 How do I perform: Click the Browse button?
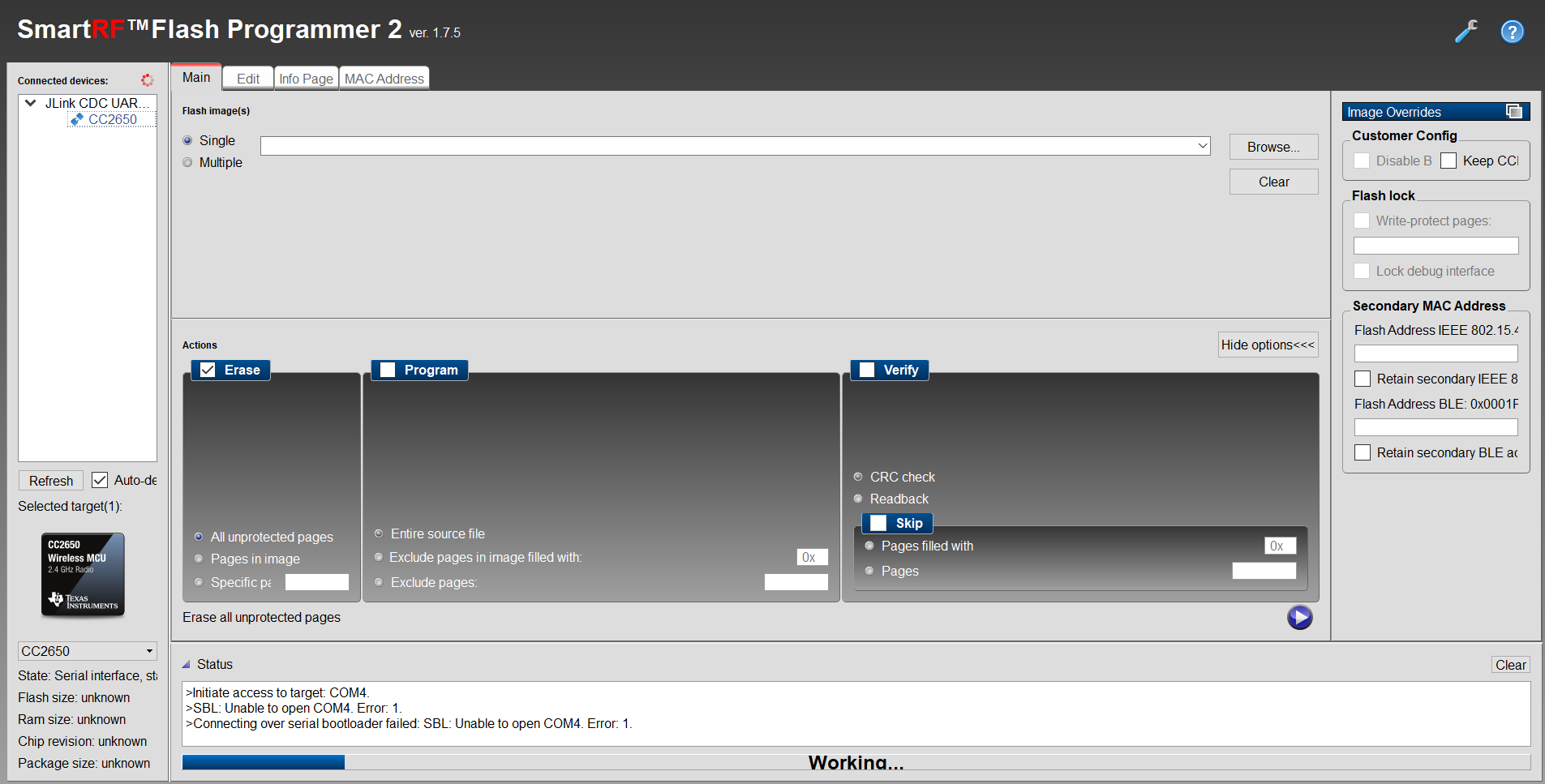point(1273,147)
